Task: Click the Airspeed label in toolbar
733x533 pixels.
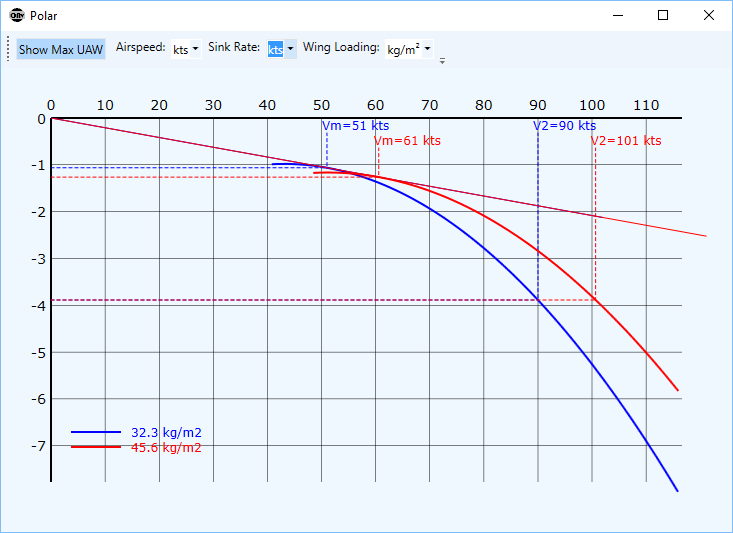Action: (140, 48)
